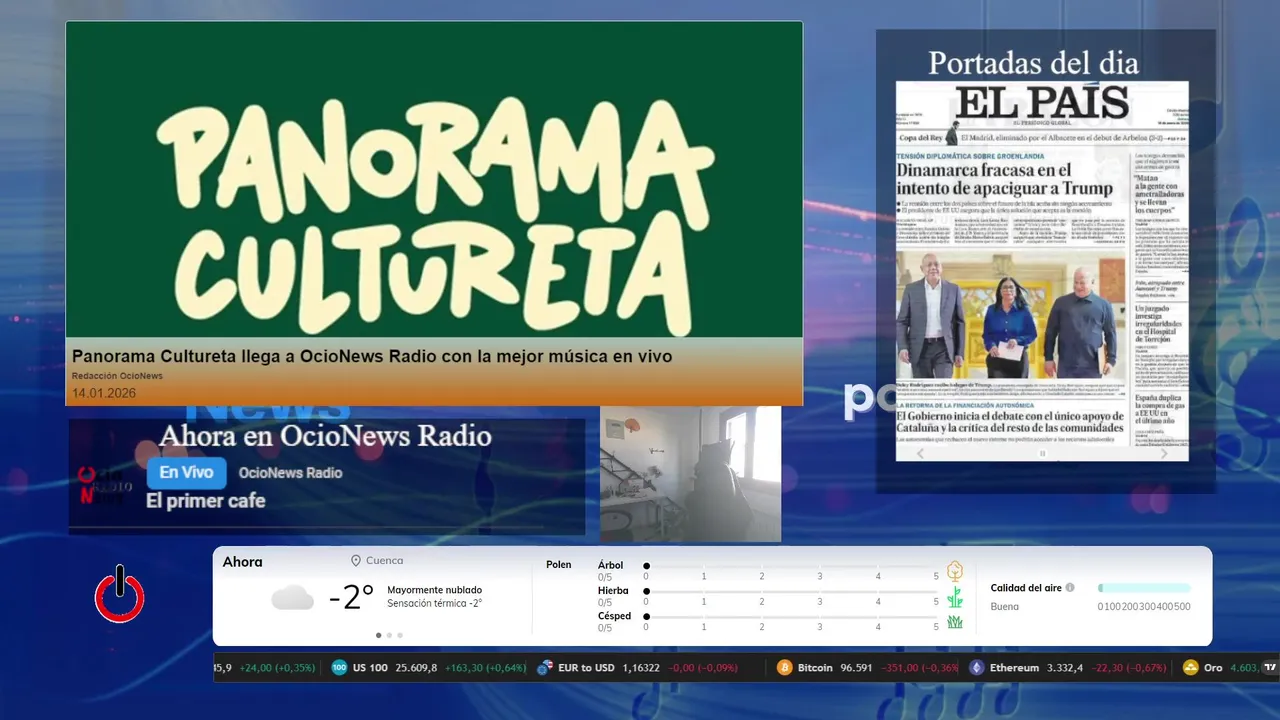Click the Bitcoin ticker icon
The height and width of the screenshot is (720, 1280).
coord(785,667)
